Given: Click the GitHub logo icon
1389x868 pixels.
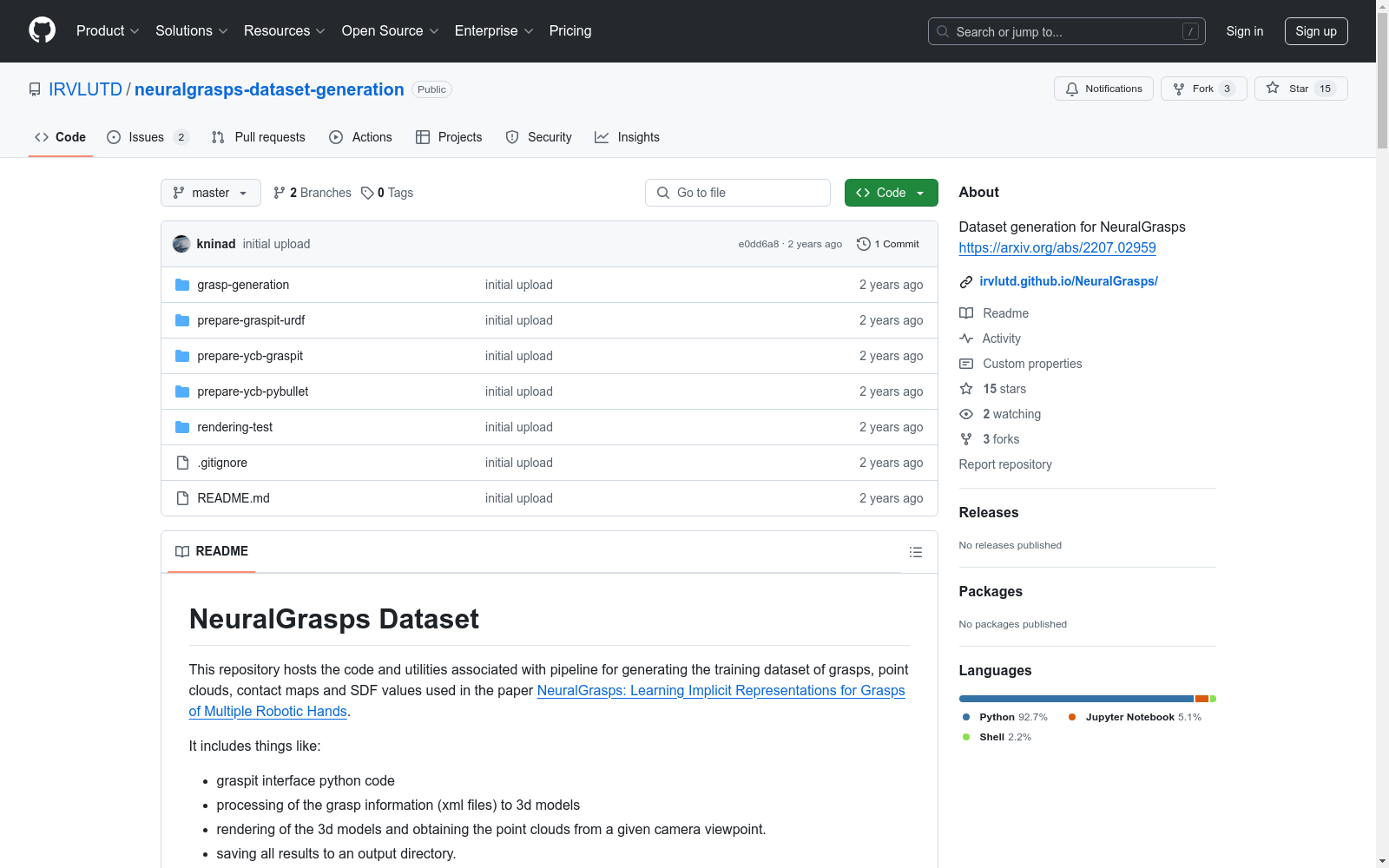Looking at the screenshot, I should (x=42, y=30).
